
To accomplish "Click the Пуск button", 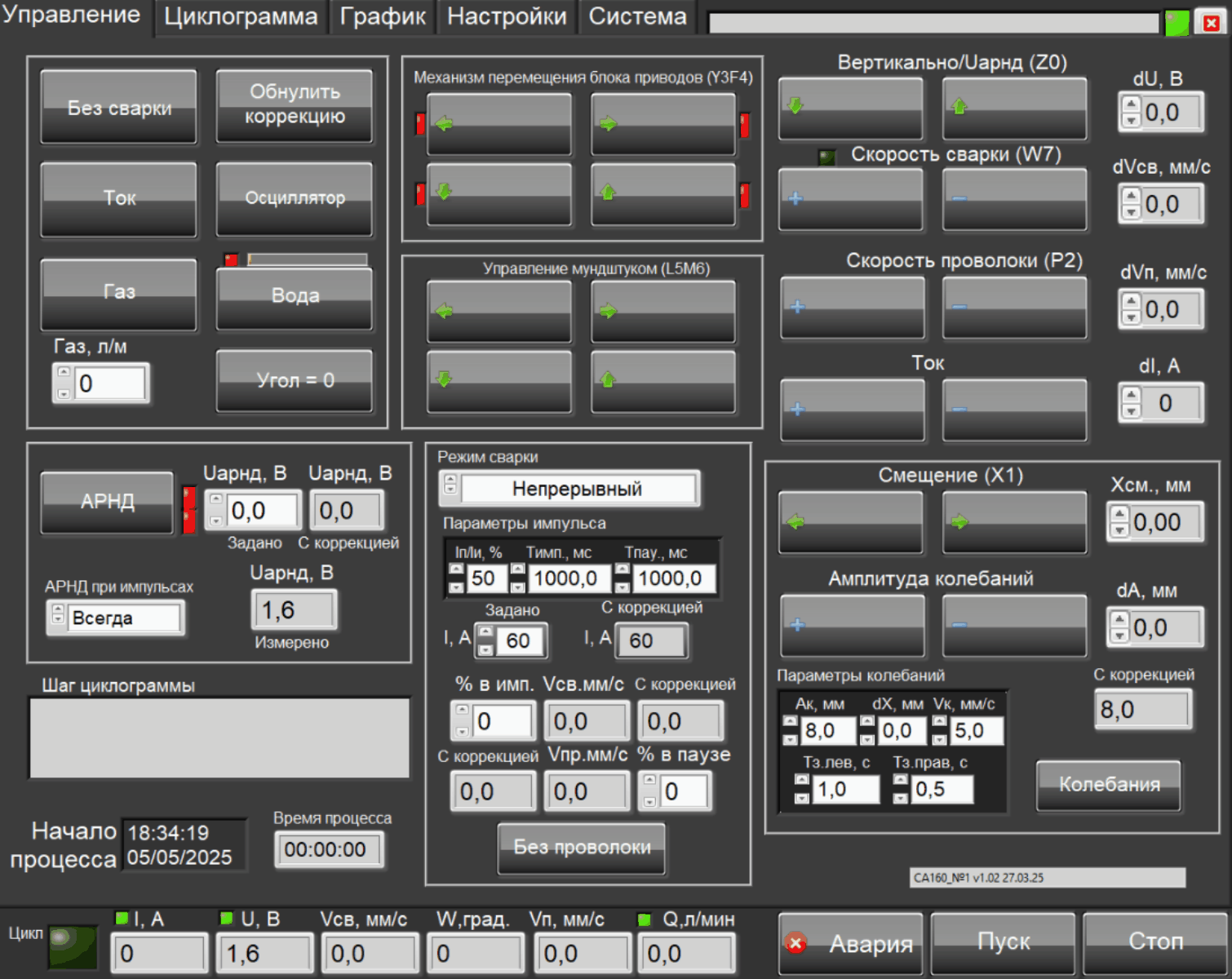I will click(1003, 942).
